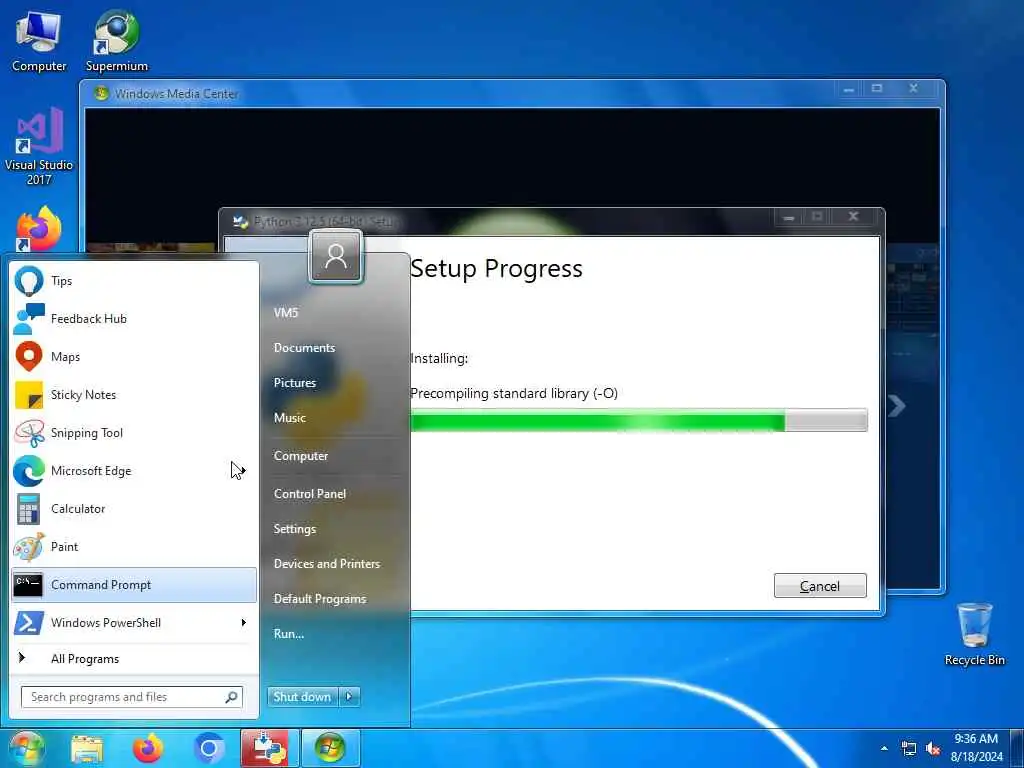Viewport: 1024px width, 768px height.
Task: Launch Feedback Hub from Start menu
Action: [x=134, y=319]
